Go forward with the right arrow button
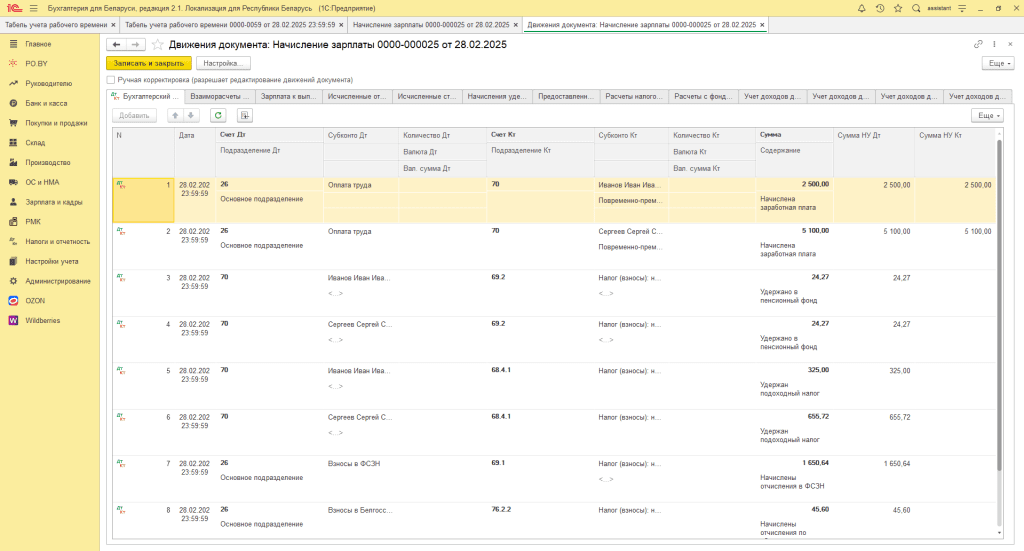 pos(135,44)
